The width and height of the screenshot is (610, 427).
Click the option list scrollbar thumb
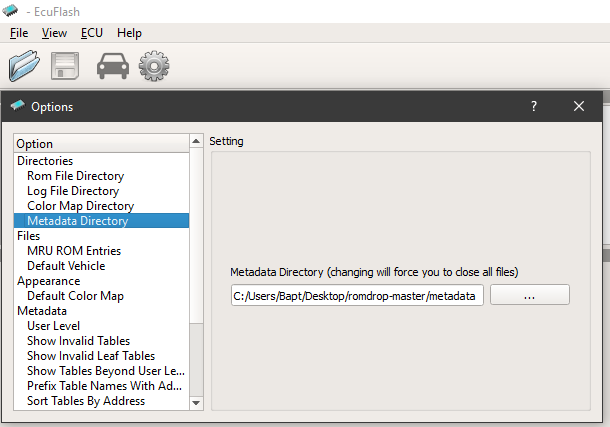point(196,235)
